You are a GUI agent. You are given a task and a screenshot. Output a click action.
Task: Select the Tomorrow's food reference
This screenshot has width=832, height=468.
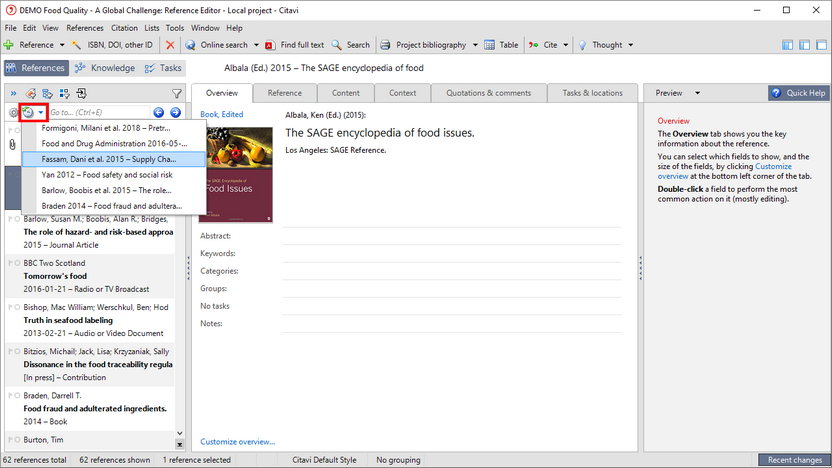point(90,276)
